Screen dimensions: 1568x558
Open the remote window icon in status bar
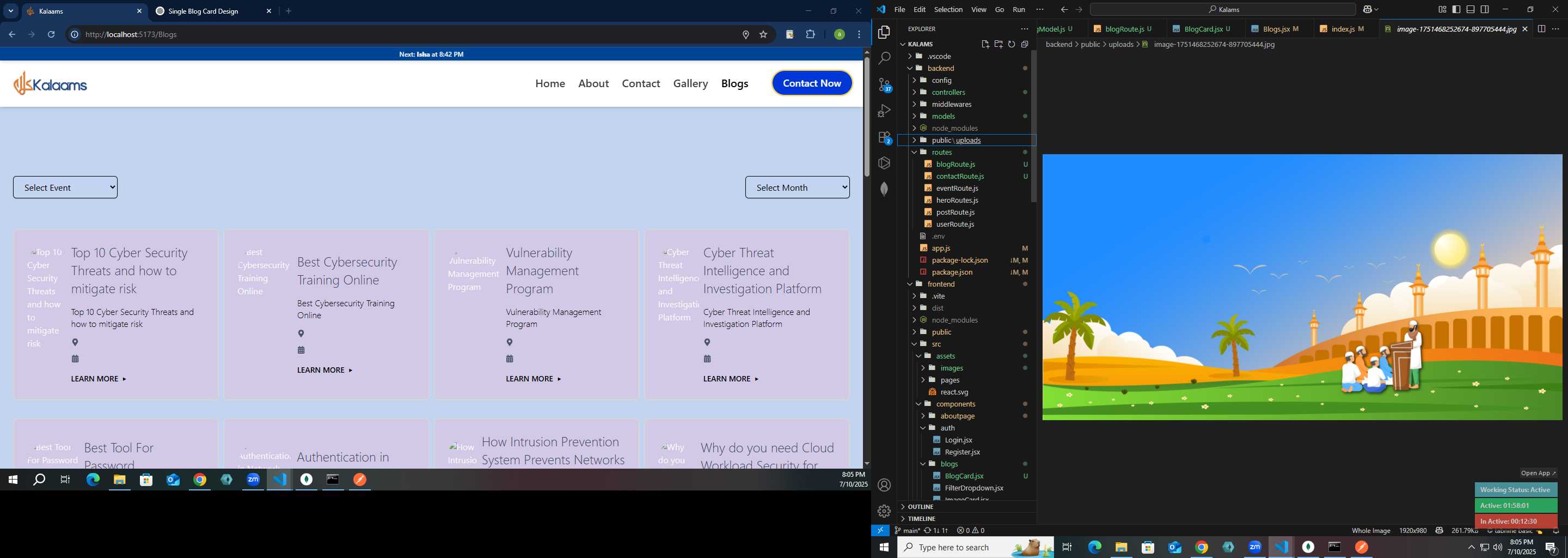(x=880, y=530)
